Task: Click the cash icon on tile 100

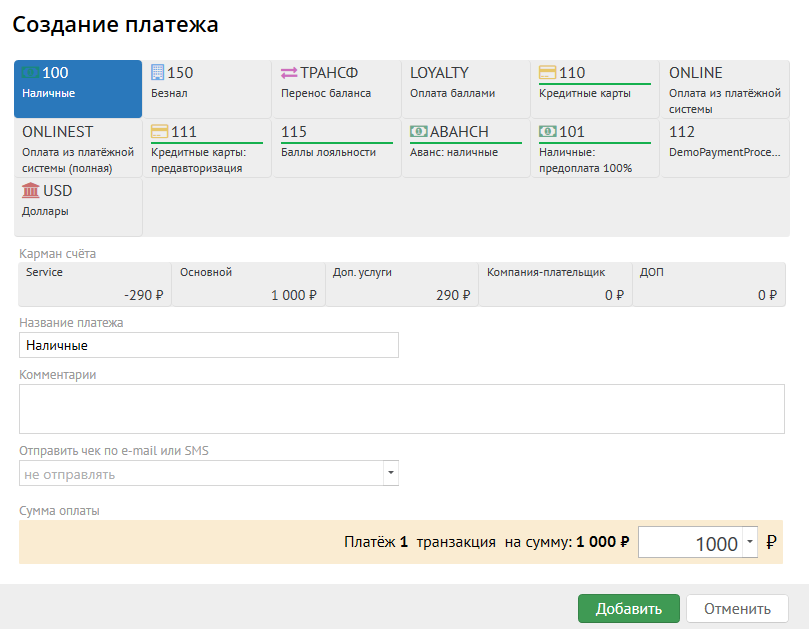Action: pos(30,73)
